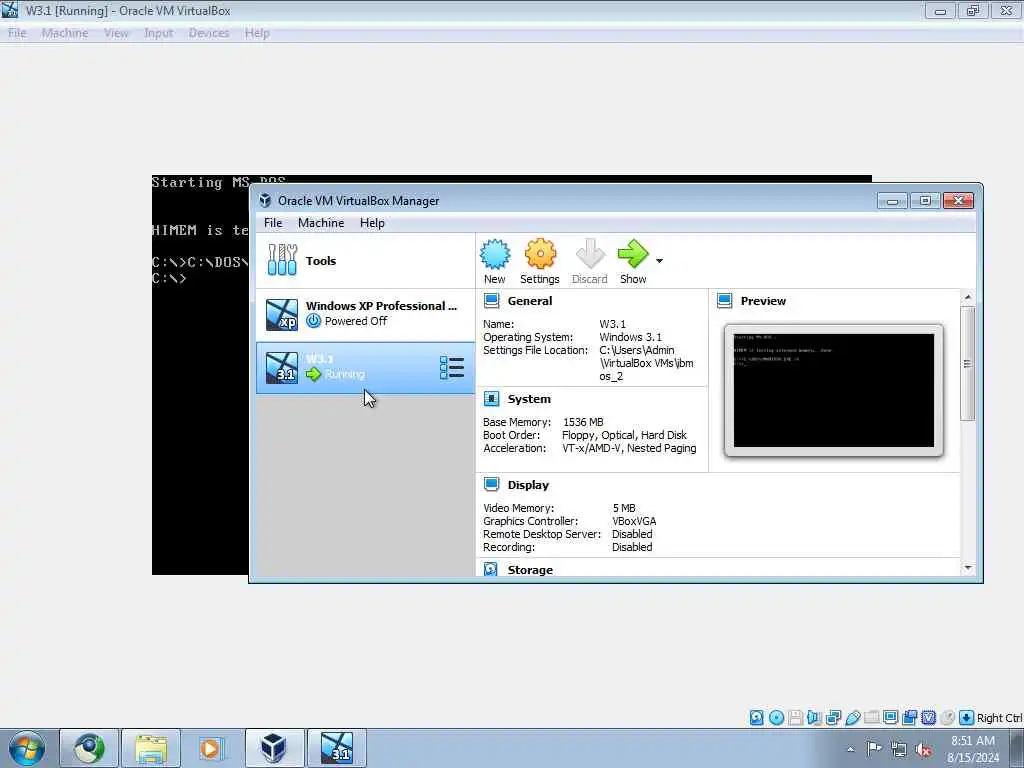Open Chrome from the taskbar

89,748
